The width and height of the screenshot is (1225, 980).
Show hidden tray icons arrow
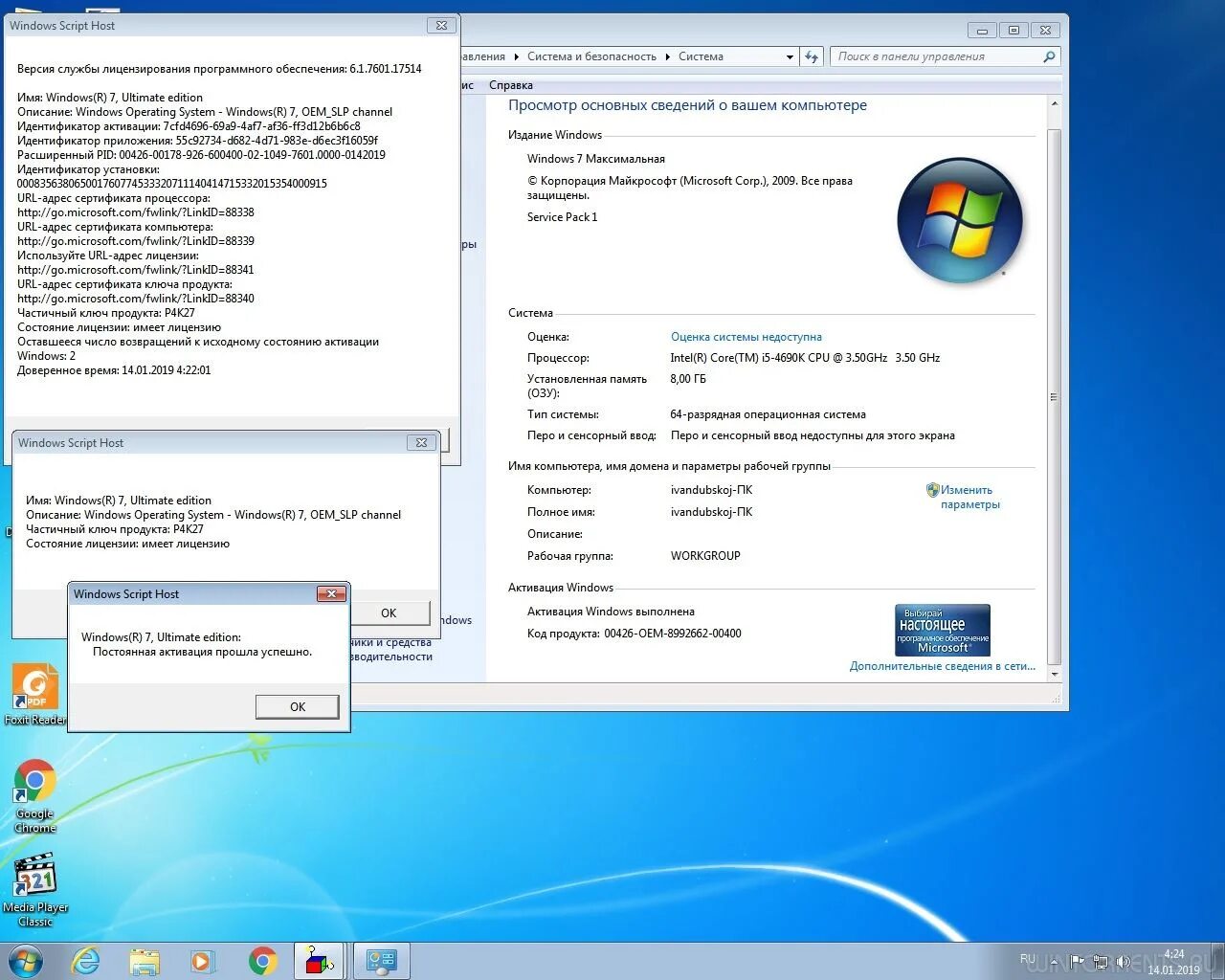[1055, 961]
